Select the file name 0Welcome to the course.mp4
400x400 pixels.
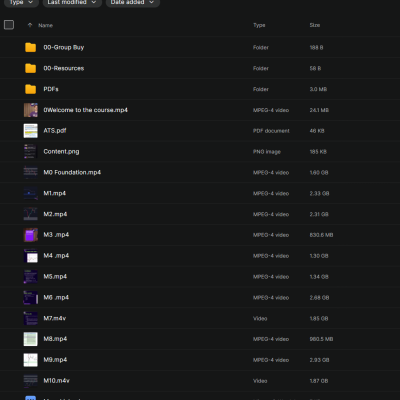86,110
